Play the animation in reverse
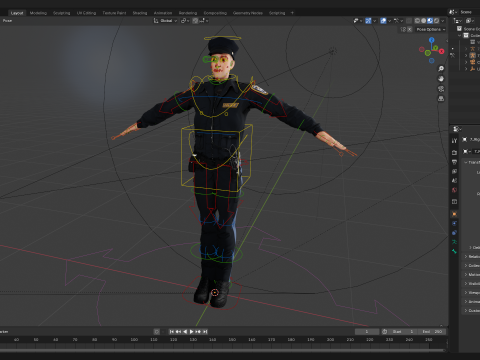The height and width of the screenshot is (360, 480). 185,332
